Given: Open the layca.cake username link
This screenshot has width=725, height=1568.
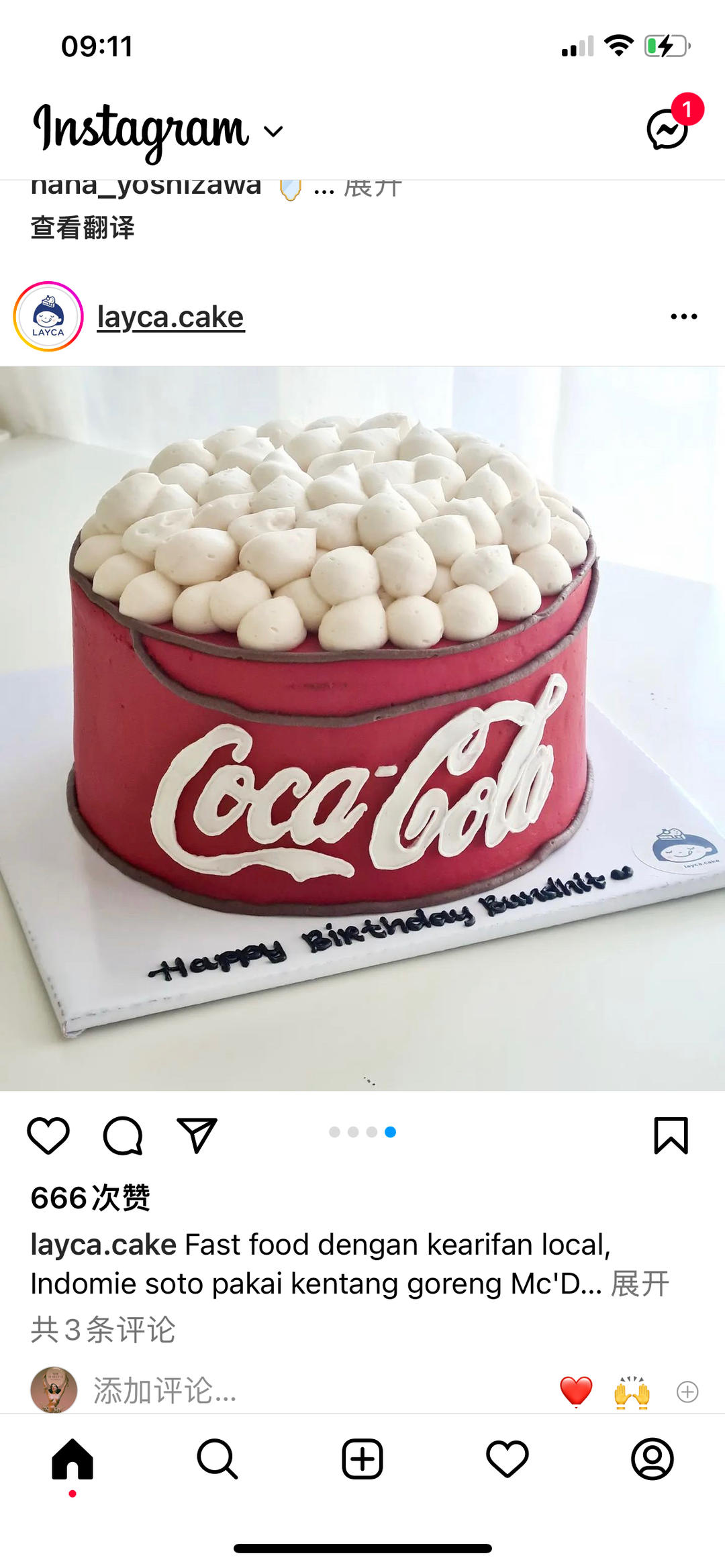Looking at the screenshot, I should point(171,317).
